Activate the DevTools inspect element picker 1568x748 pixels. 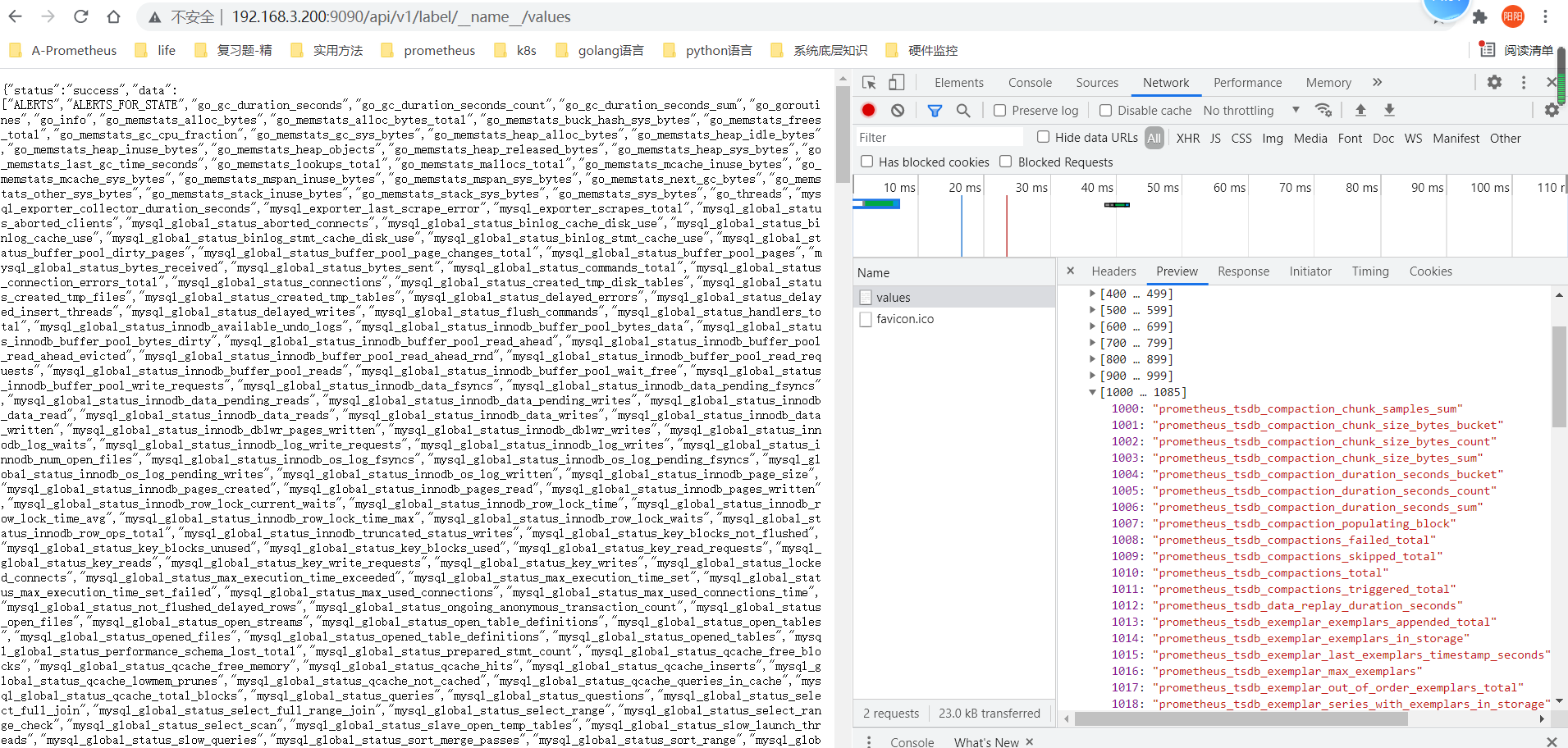tap(869, 82)
